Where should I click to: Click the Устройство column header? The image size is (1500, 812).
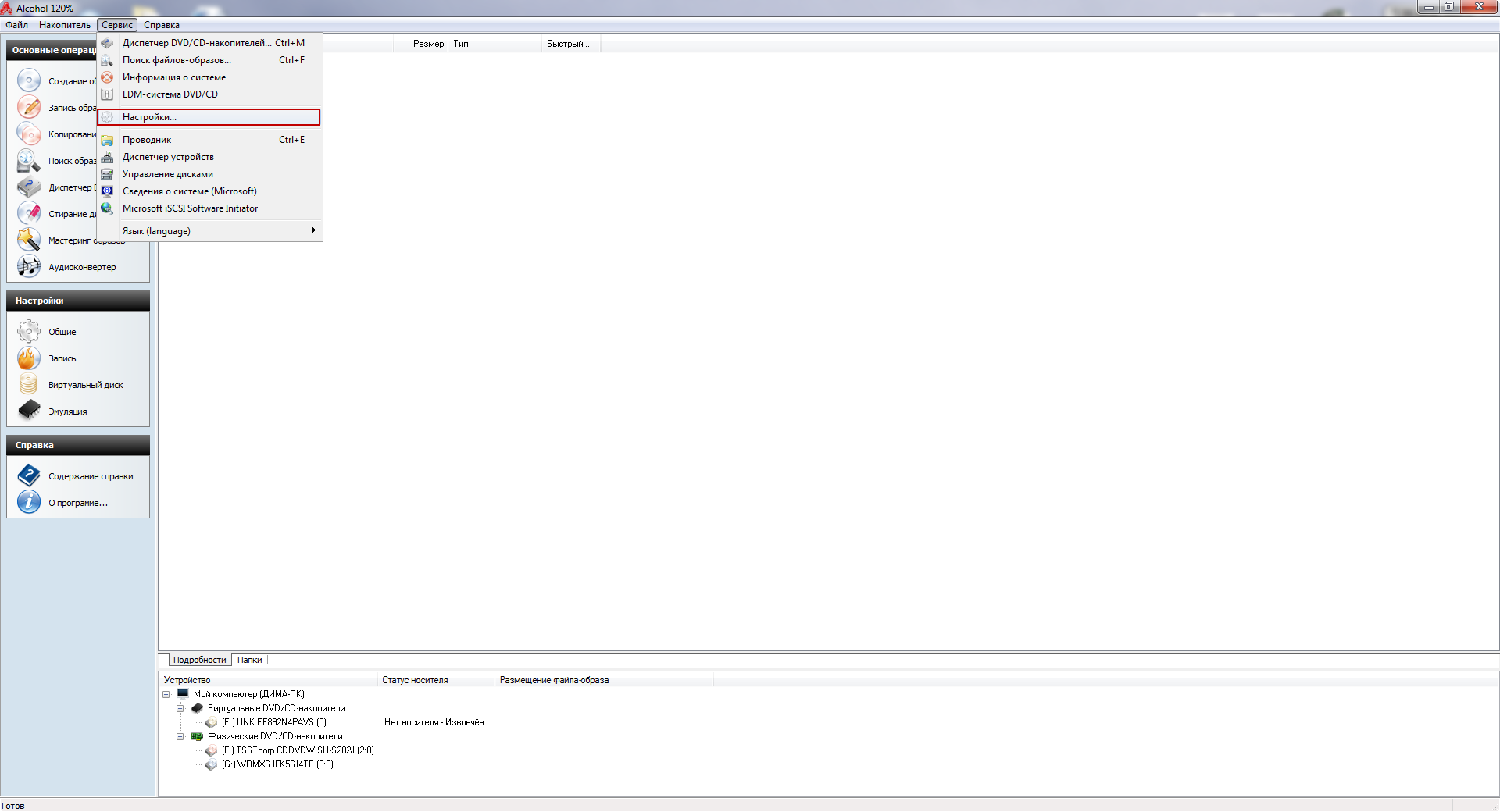pos(268,680)
